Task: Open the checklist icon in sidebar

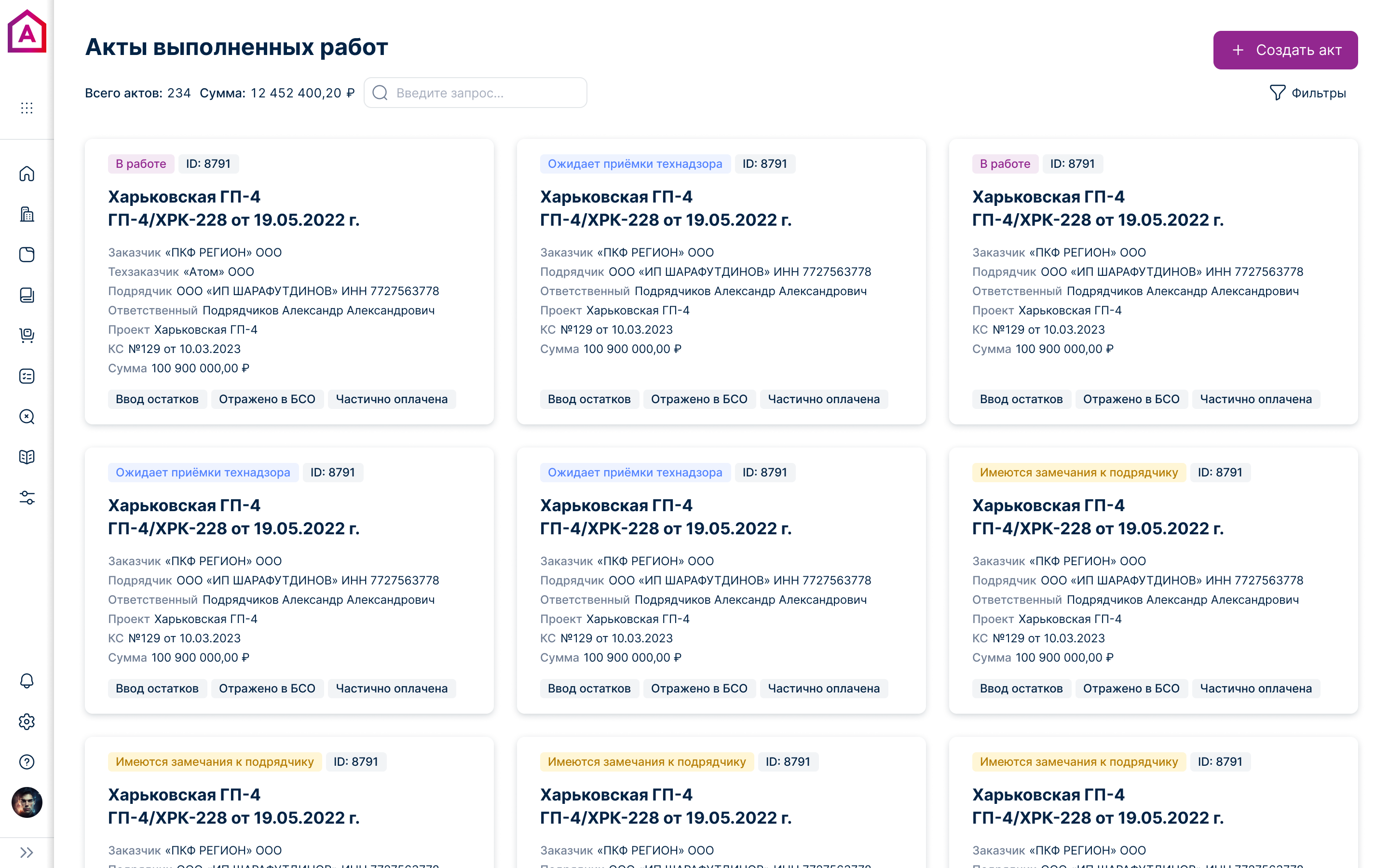Action: tap(27, 376)
